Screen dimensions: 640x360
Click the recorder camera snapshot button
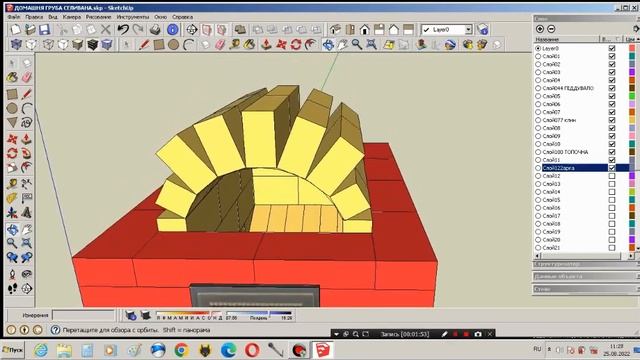[478, 334]
